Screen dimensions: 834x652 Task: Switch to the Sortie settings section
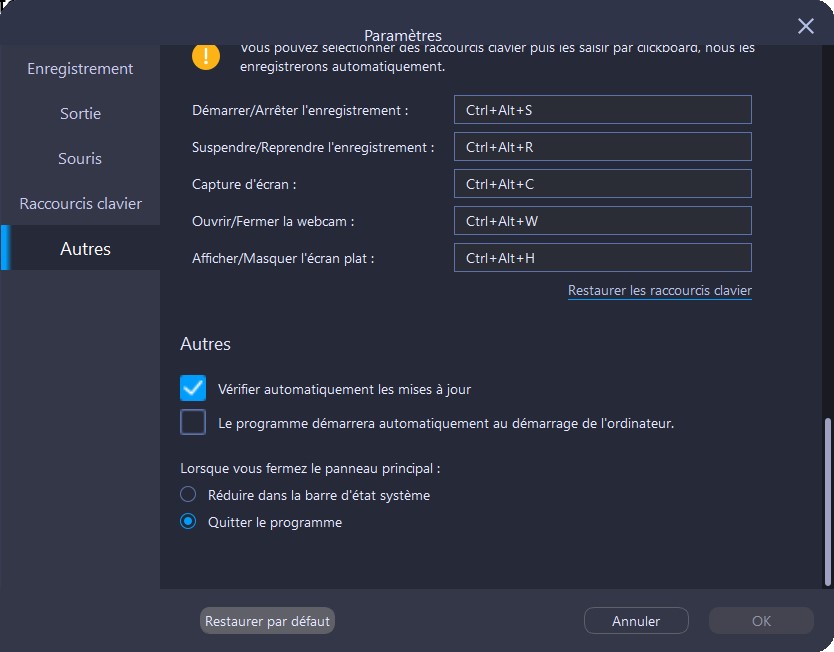(80, 114)
